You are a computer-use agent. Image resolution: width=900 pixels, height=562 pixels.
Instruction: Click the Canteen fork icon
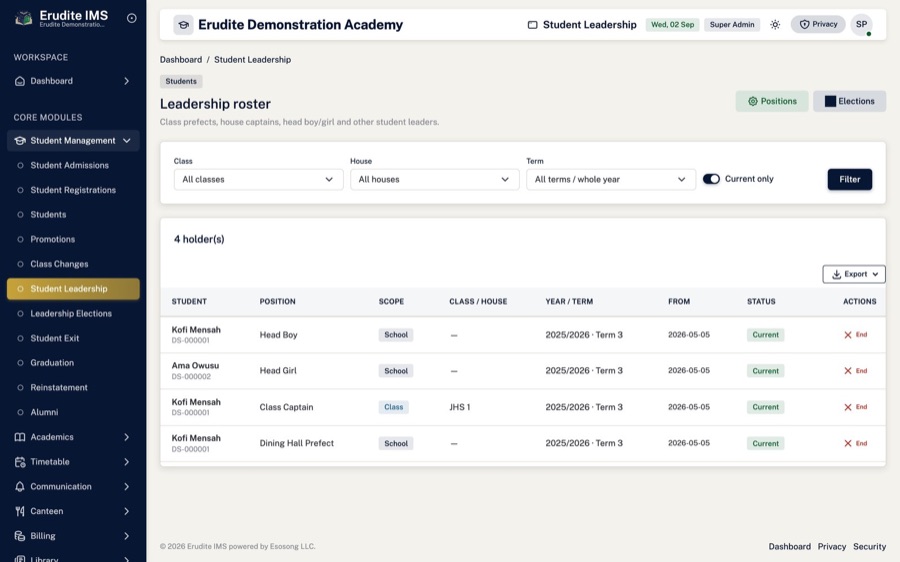[20, 511]
